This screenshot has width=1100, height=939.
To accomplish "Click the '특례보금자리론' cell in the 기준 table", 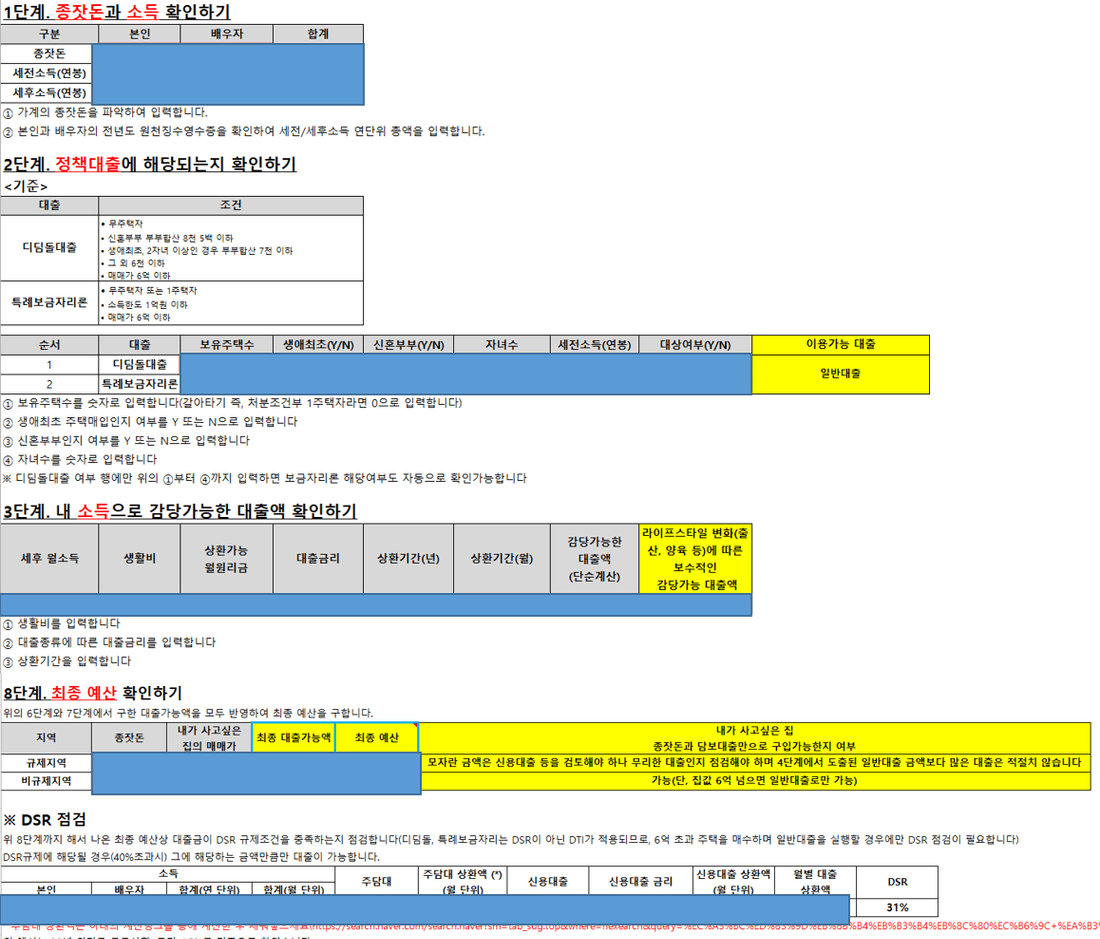I will (50, 303).
